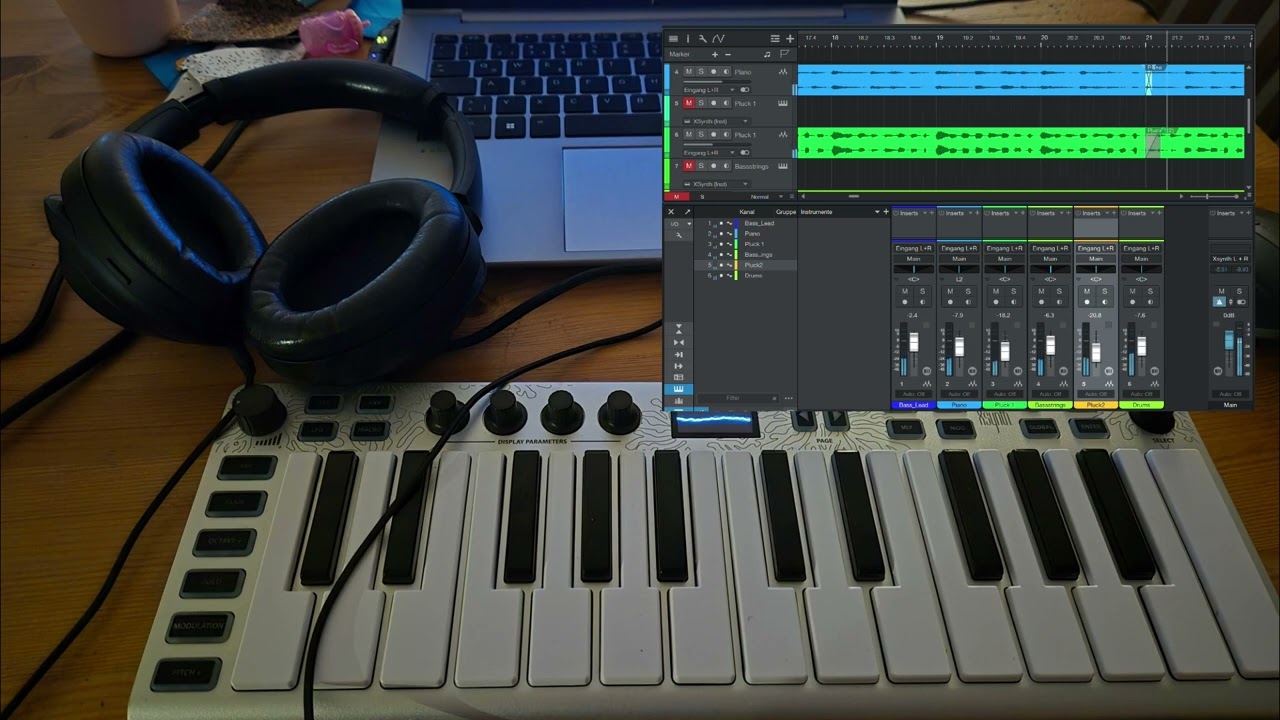Solo the Drums mixer channel
Image resolution: width=1280 pixels, height=720 pixels.
[1150, 291]
